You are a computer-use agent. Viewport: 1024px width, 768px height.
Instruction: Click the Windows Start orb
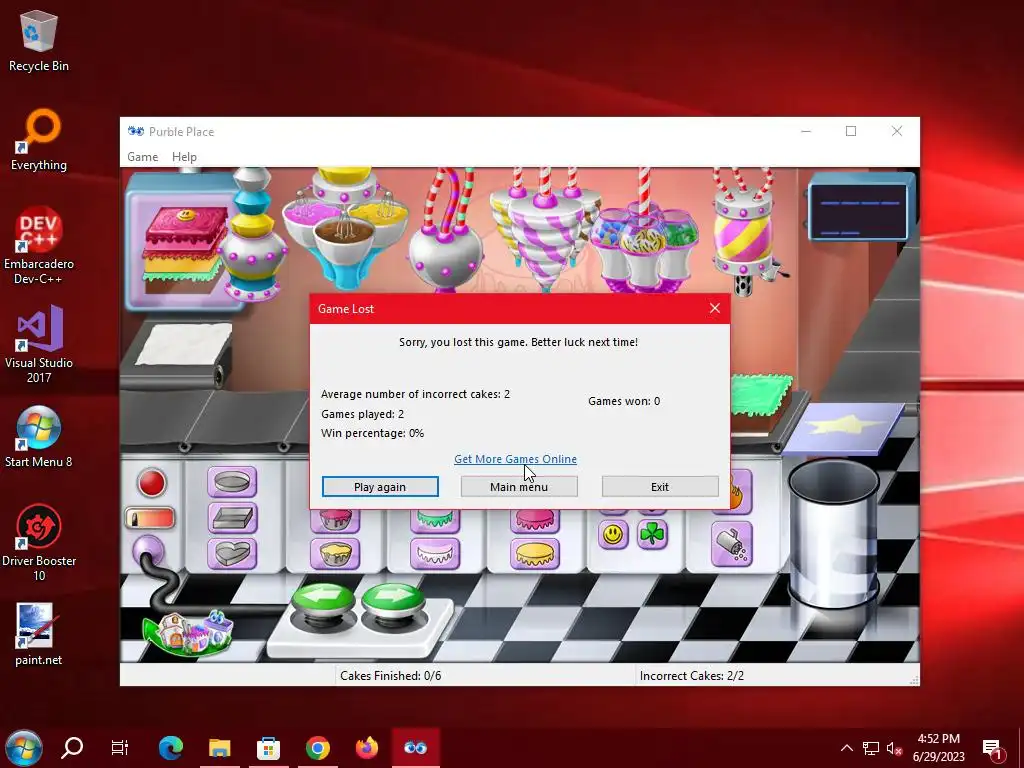pyautogui.click(x=24, y=748)
